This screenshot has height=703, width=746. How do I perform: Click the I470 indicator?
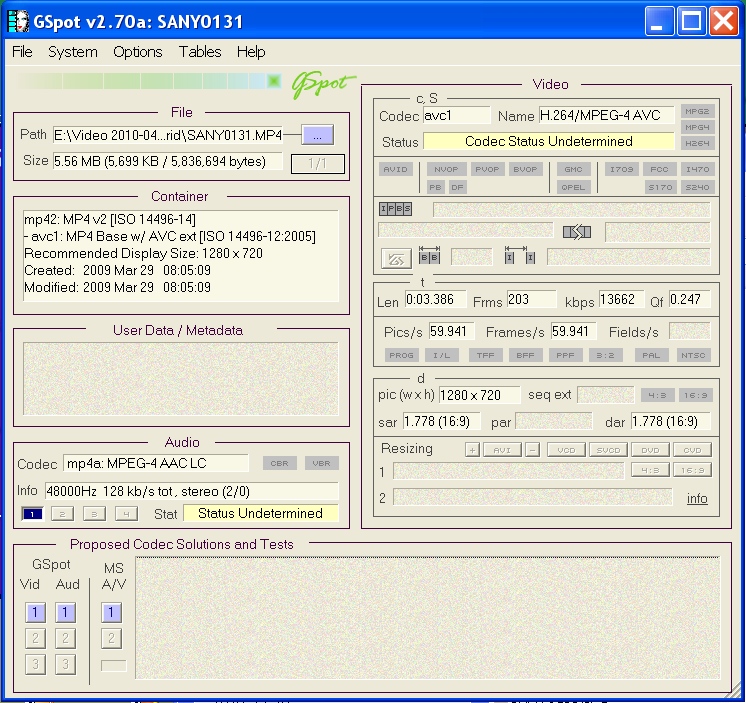697,169
